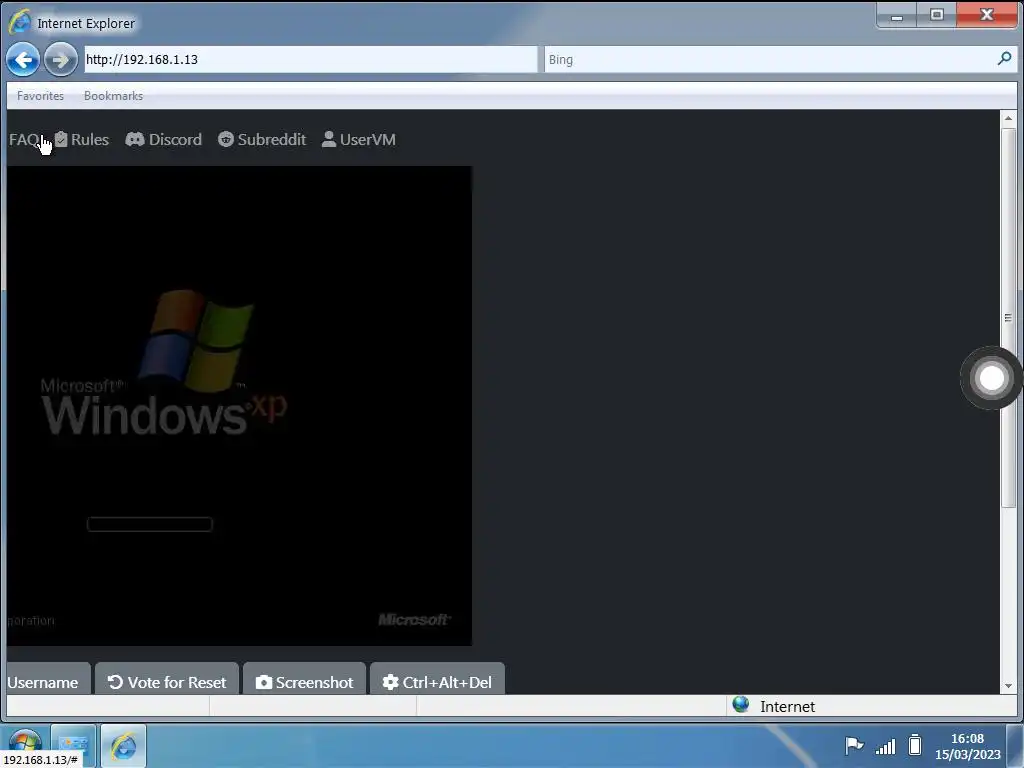Image resolution: width=1024 pixels, height=768 pixels.
Task: Open the Windows Start orb
Action: [x=25, y=746]
